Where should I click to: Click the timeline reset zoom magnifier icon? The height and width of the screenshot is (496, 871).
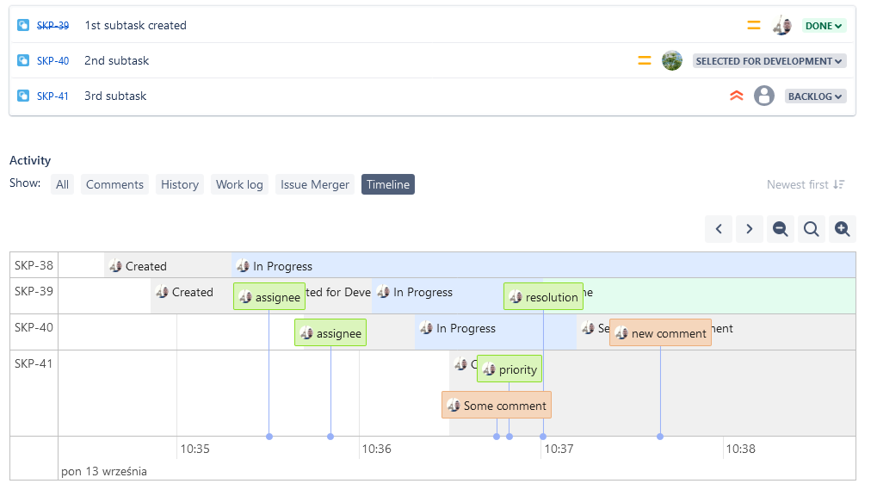coord(811,229)
